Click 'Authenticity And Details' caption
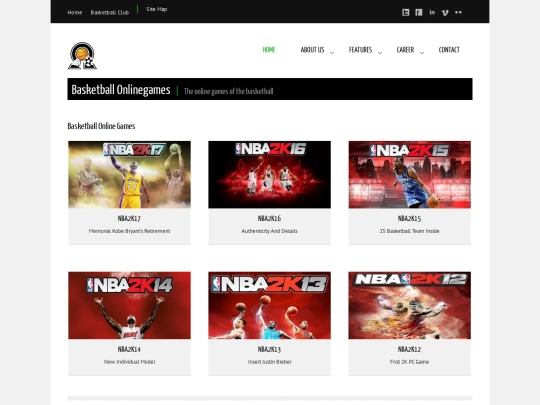Screen dimensions: 540x405 click(270, 231)
